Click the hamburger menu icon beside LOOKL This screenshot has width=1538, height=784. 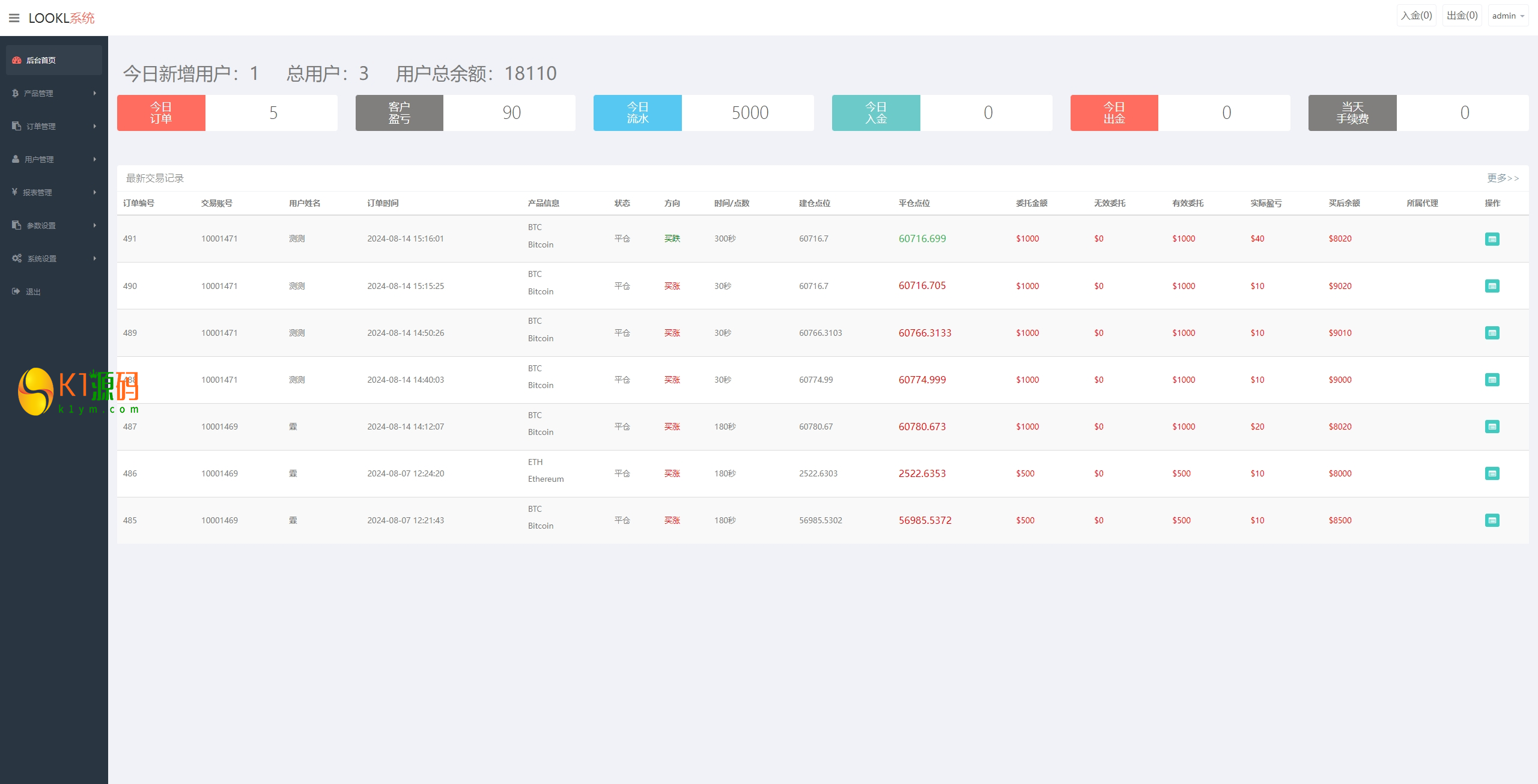tap(14, 18)
